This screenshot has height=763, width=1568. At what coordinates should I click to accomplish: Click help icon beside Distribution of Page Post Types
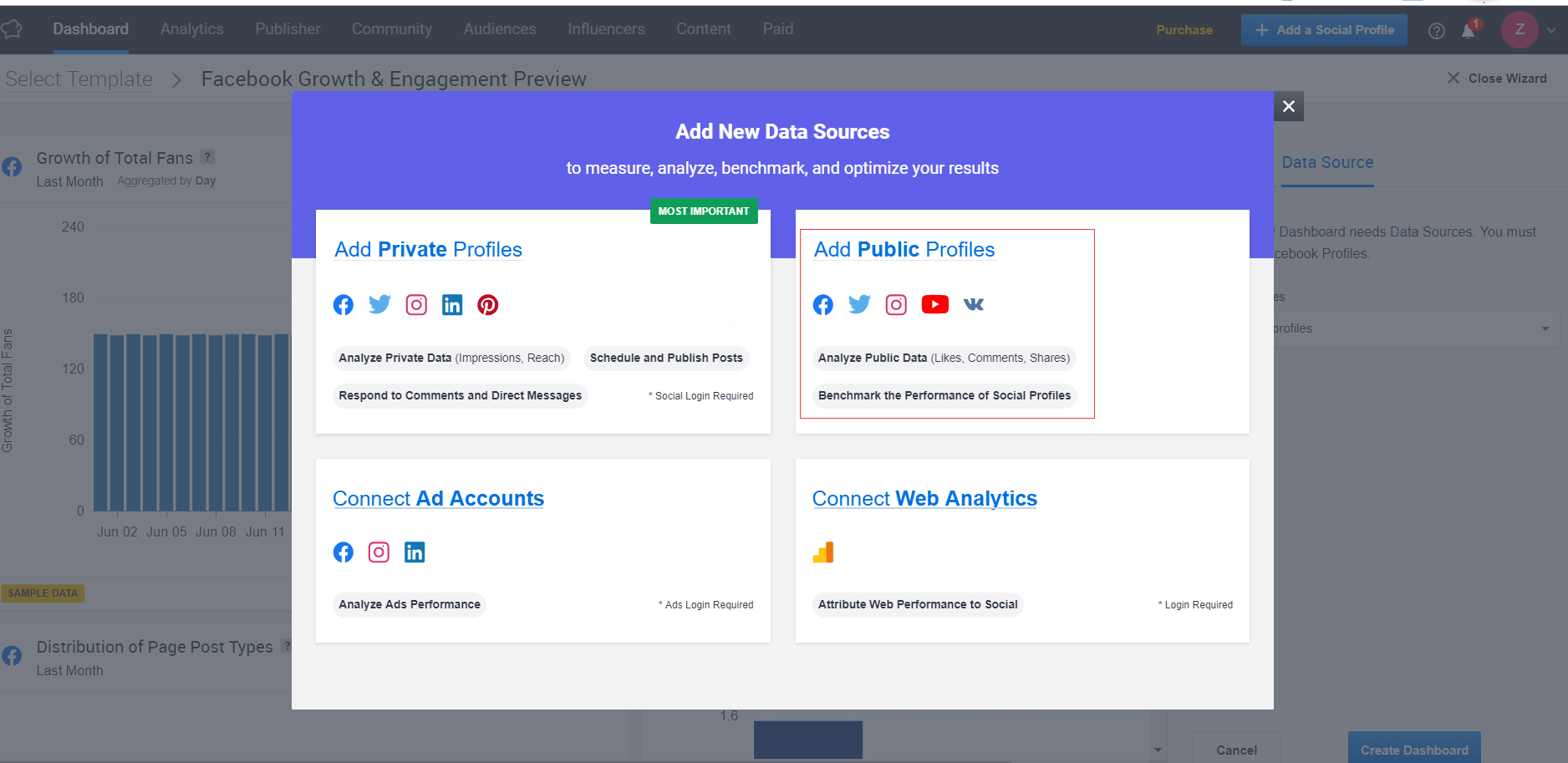click(x=287, y=645)
